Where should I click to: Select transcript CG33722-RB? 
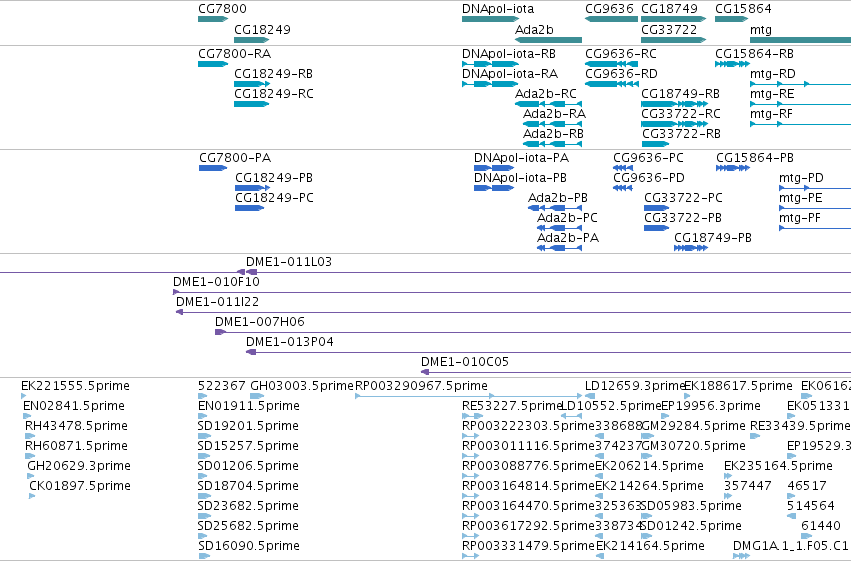(x=655, y=144)
